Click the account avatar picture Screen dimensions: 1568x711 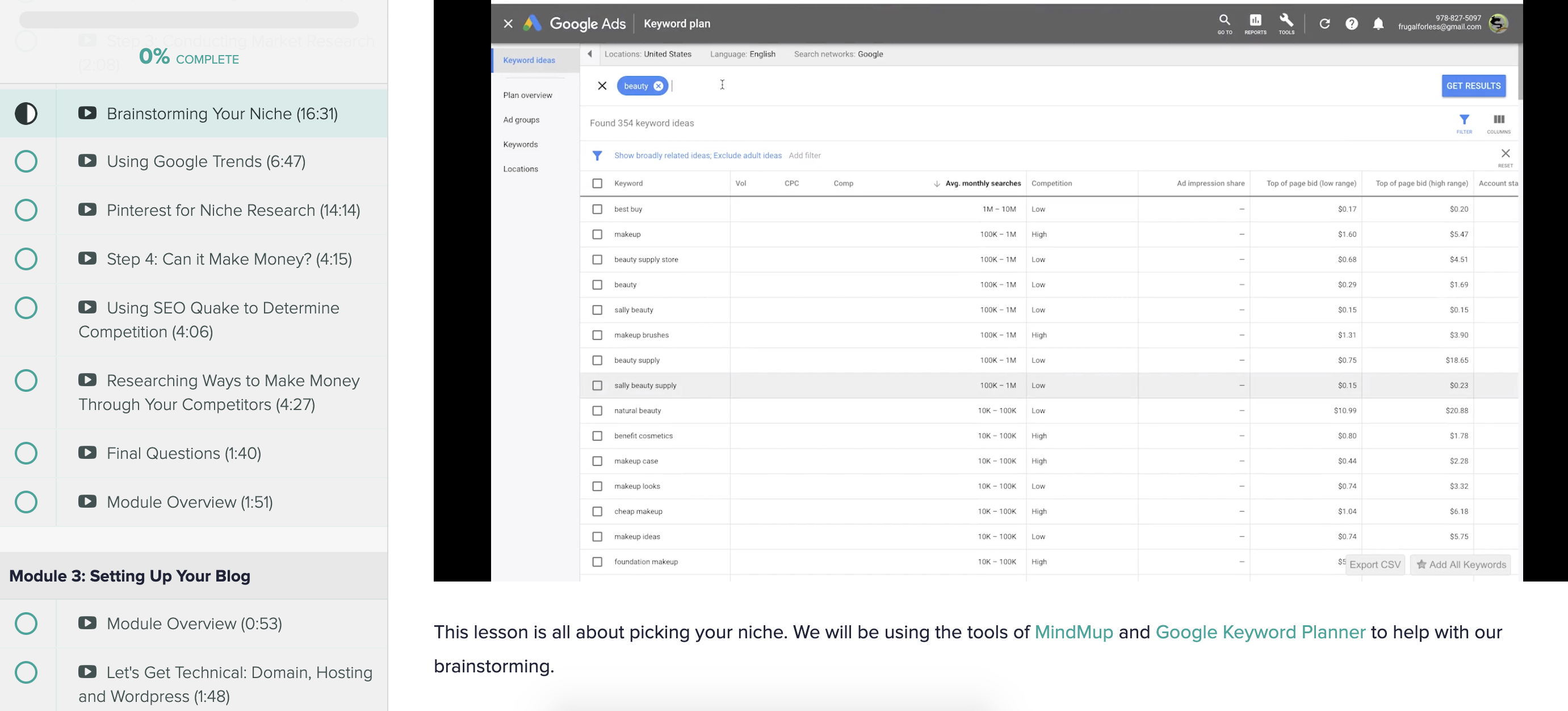click(x=1498, y=23)
